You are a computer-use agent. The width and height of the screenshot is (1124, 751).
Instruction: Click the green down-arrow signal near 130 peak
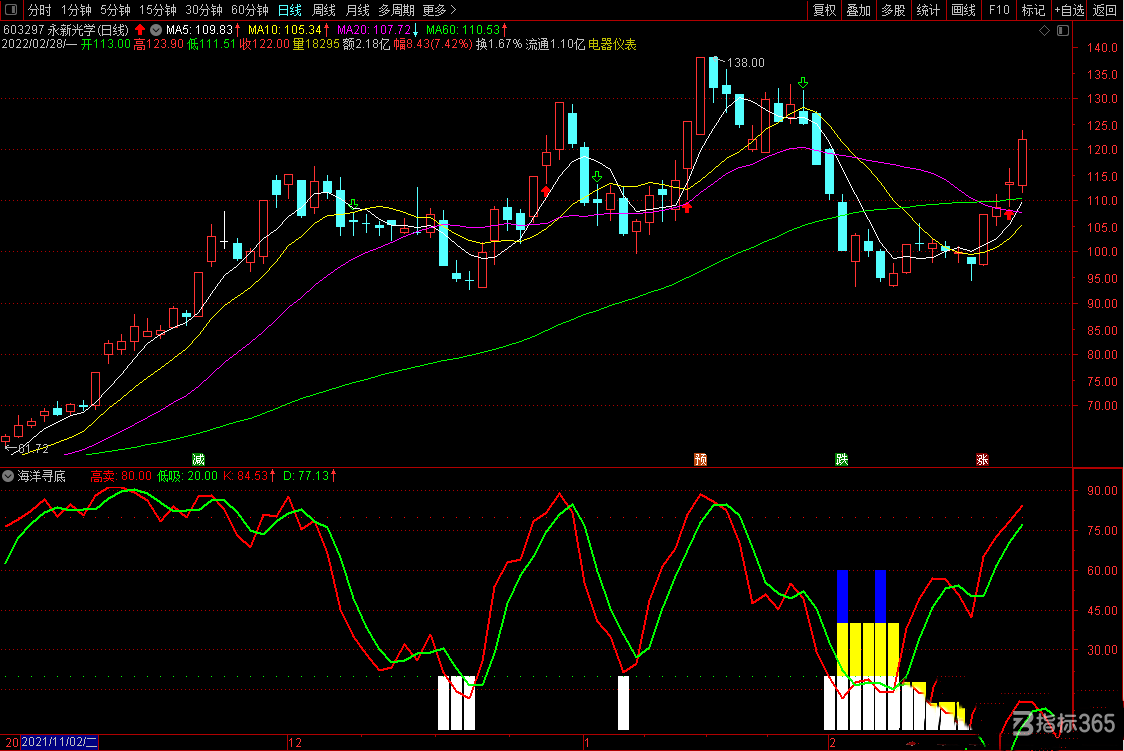804,82
